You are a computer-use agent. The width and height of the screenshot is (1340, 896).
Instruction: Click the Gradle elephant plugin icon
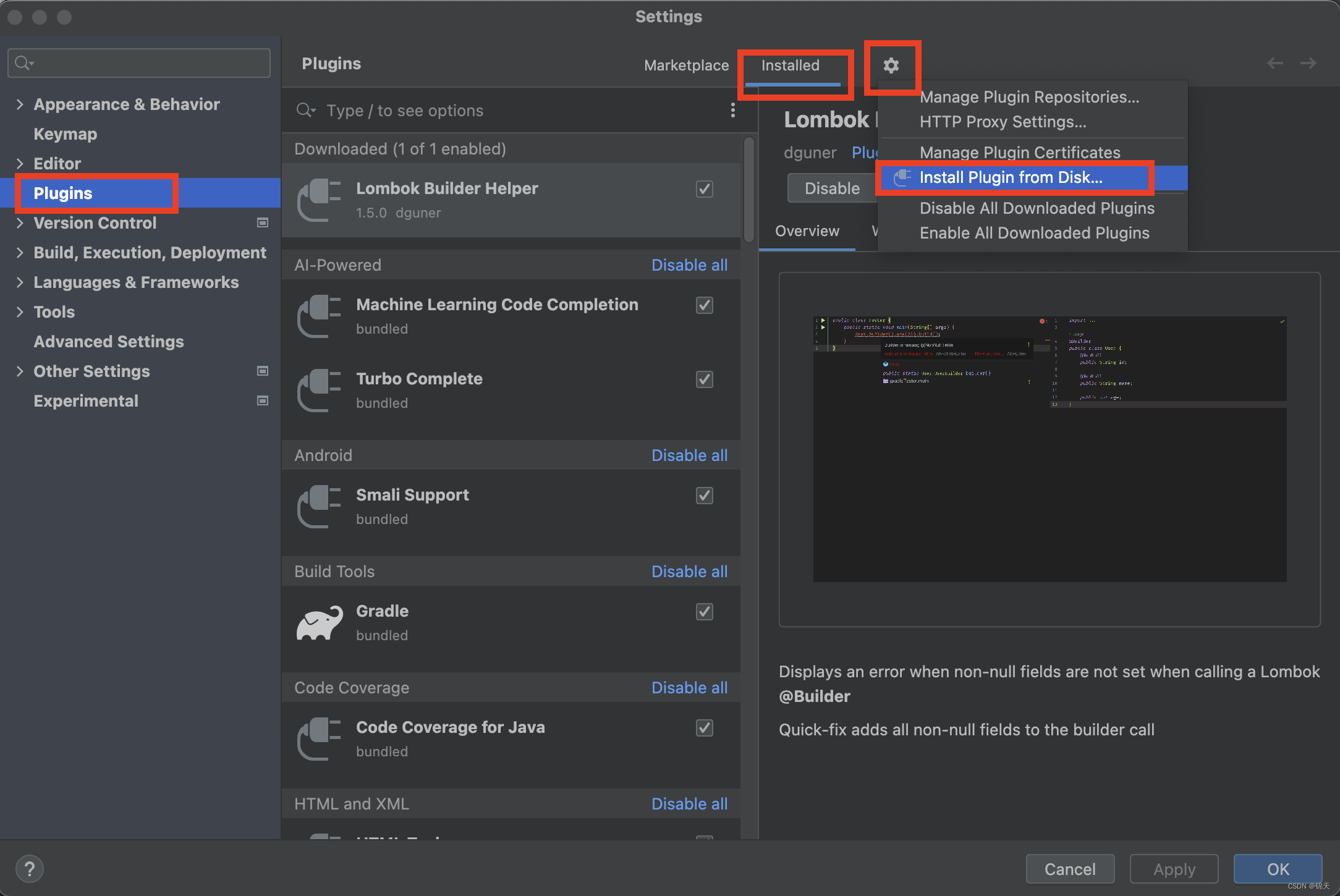coord(319,623)
